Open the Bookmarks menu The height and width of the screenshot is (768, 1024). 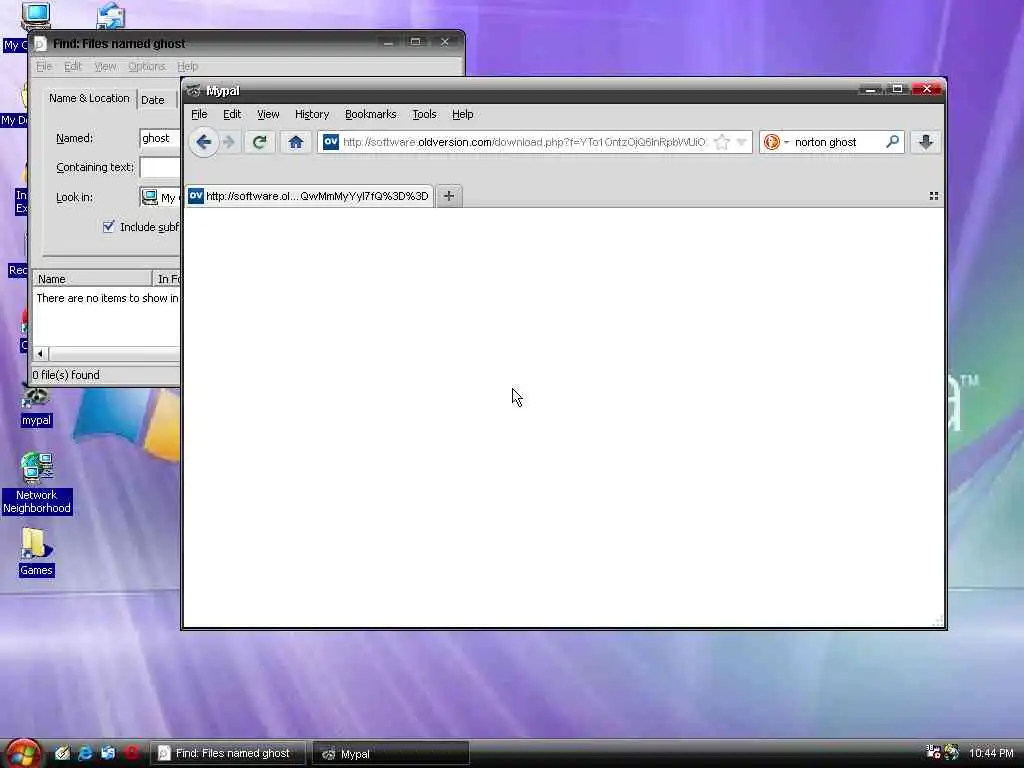(370, 114)
